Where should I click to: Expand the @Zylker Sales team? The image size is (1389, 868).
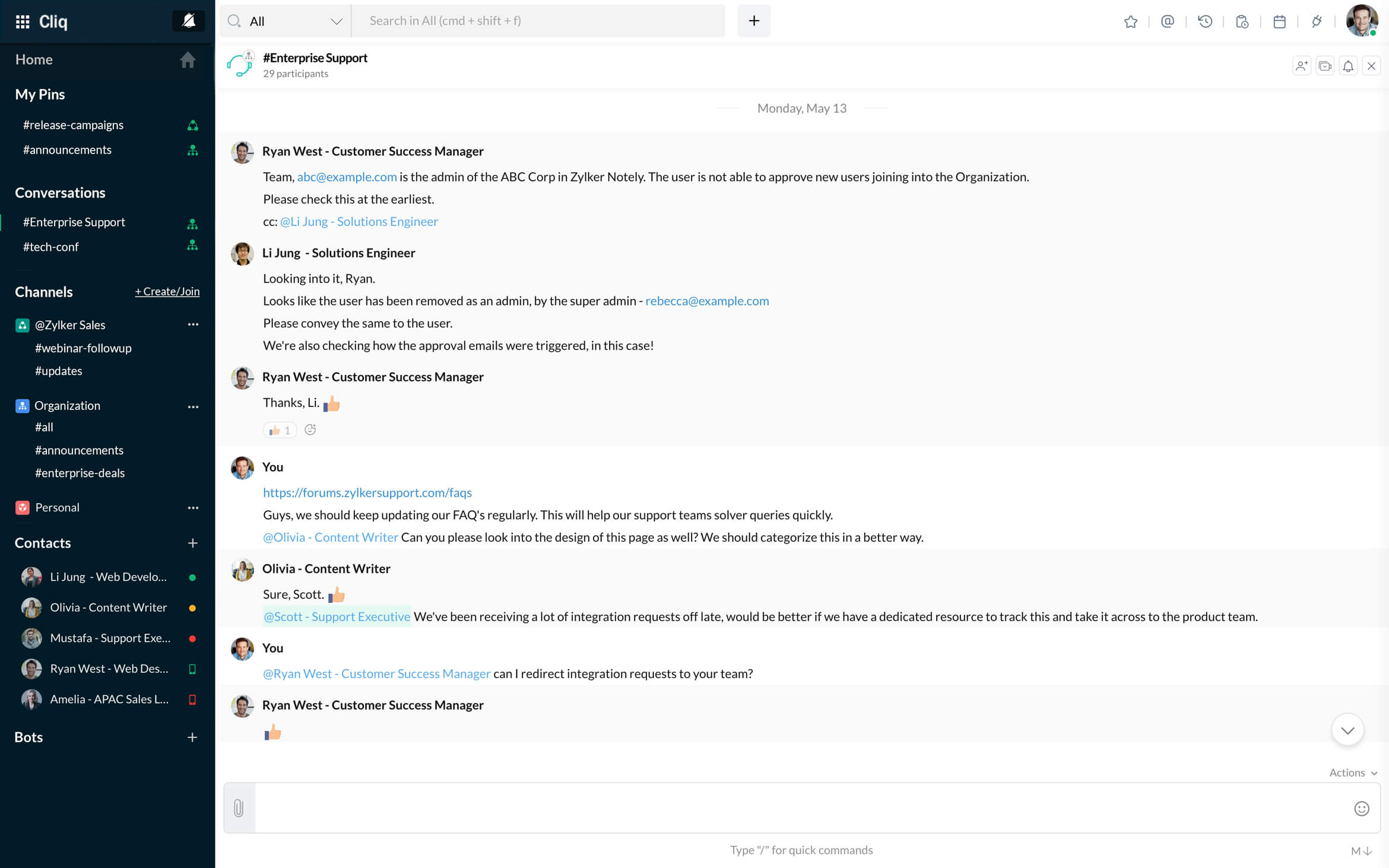pos(69,325)
